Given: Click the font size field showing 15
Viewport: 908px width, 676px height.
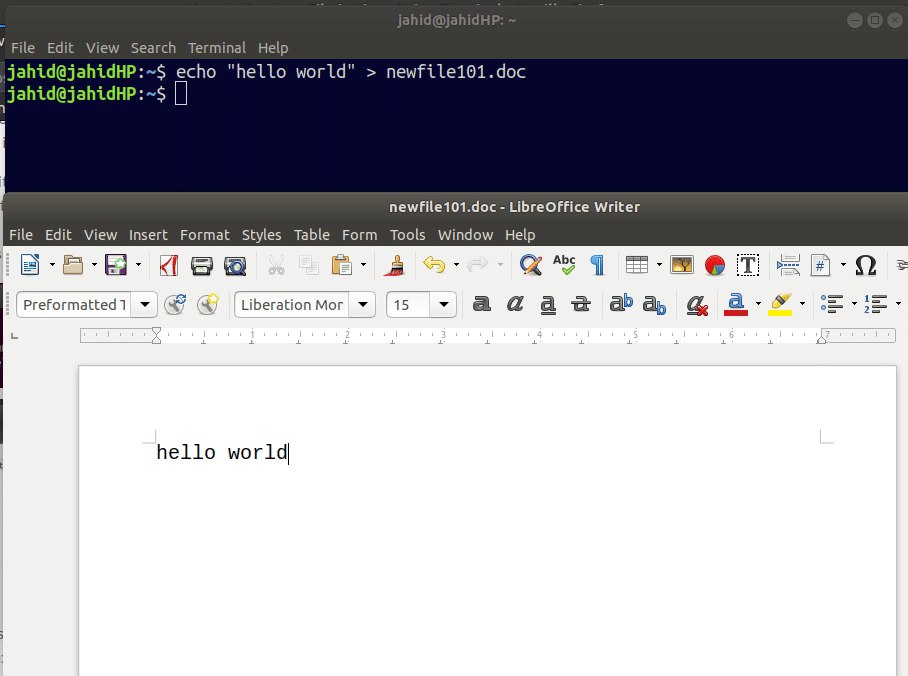Looking at the screenshot, I should 408,304.
